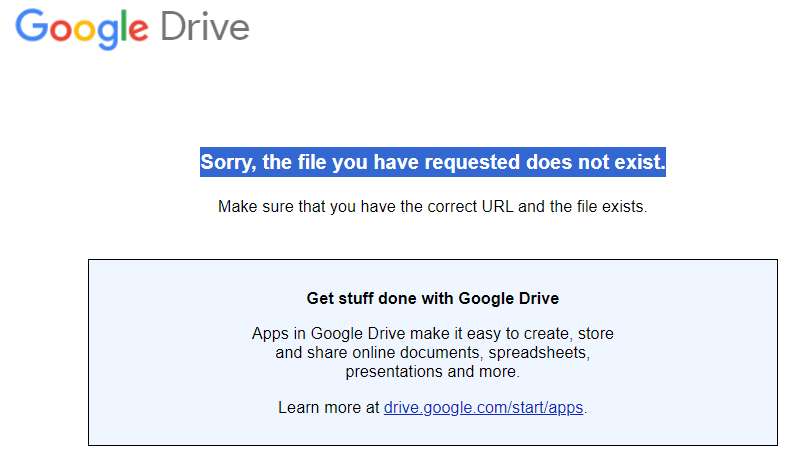Click the red 'e' ending Google logo

(x=138, y=30)
